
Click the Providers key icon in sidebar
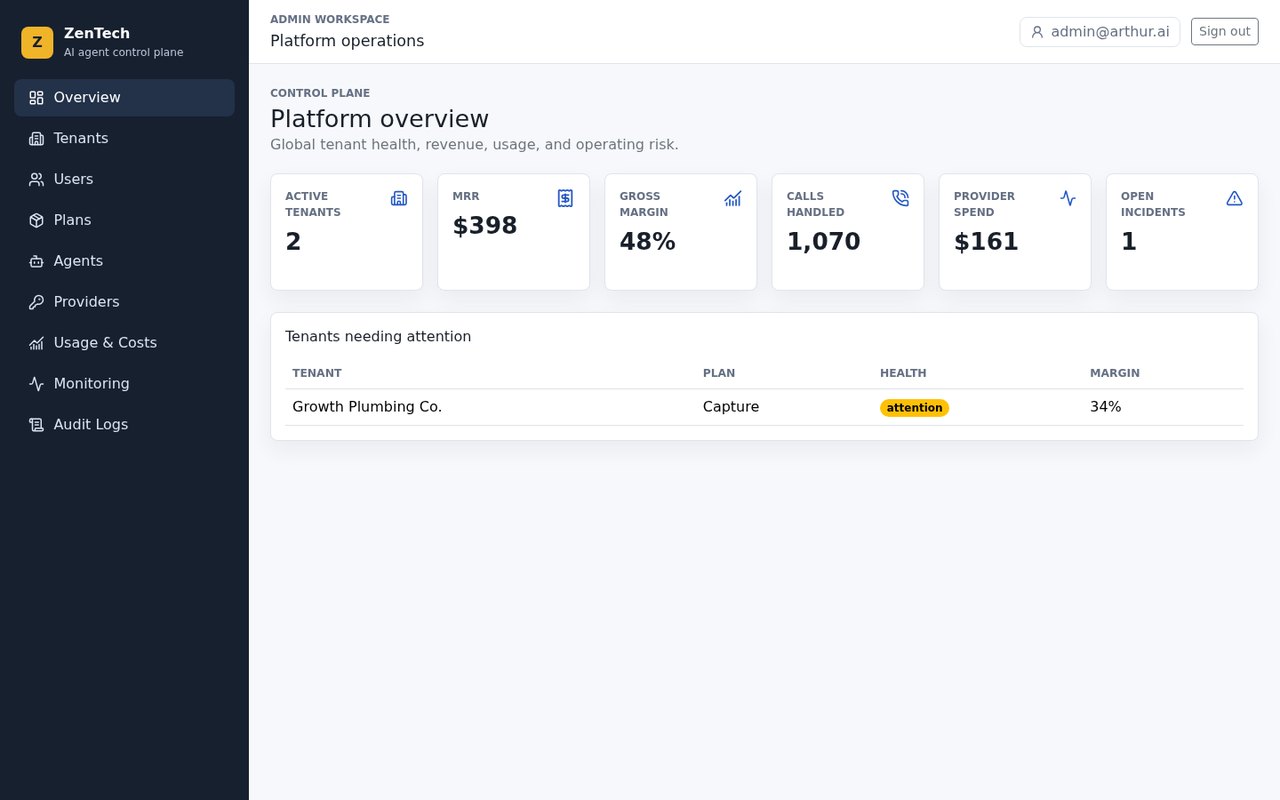point(36,303)
